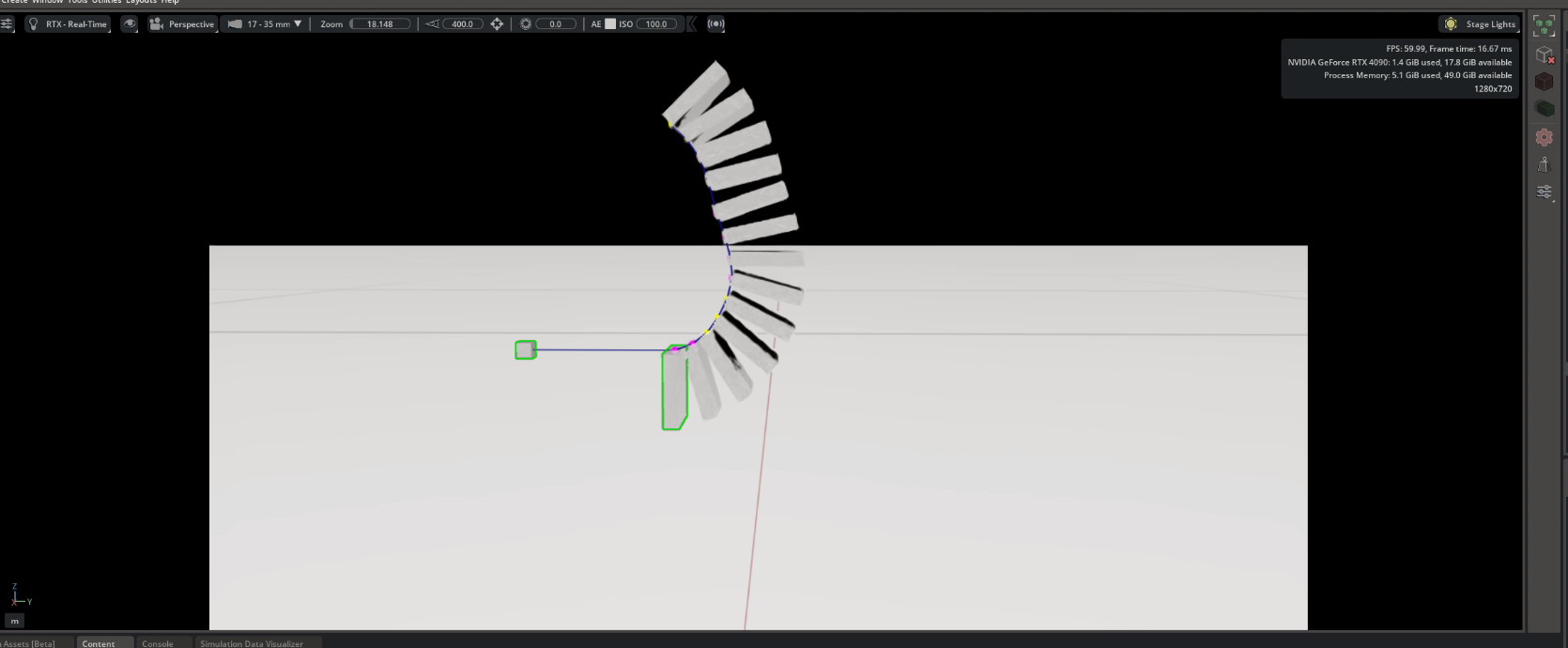The image size is (1568, 648).
Task: Click the aperture f-stop icon
Action: (x=526, y=23)
